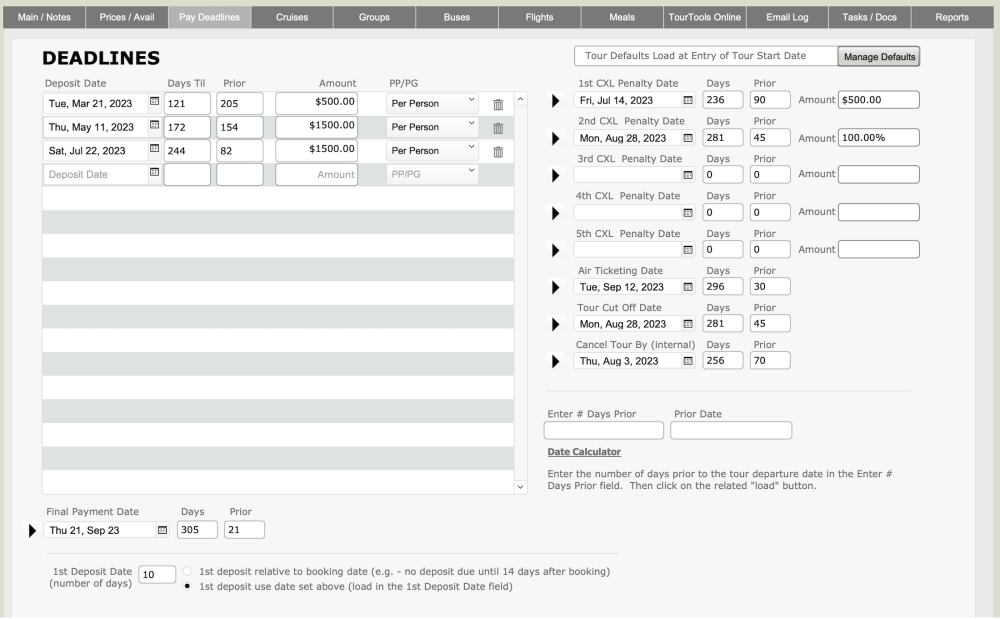
Task: Open calendar picker for Jul 22 deposit date
Action: click(x=154, y=149)
